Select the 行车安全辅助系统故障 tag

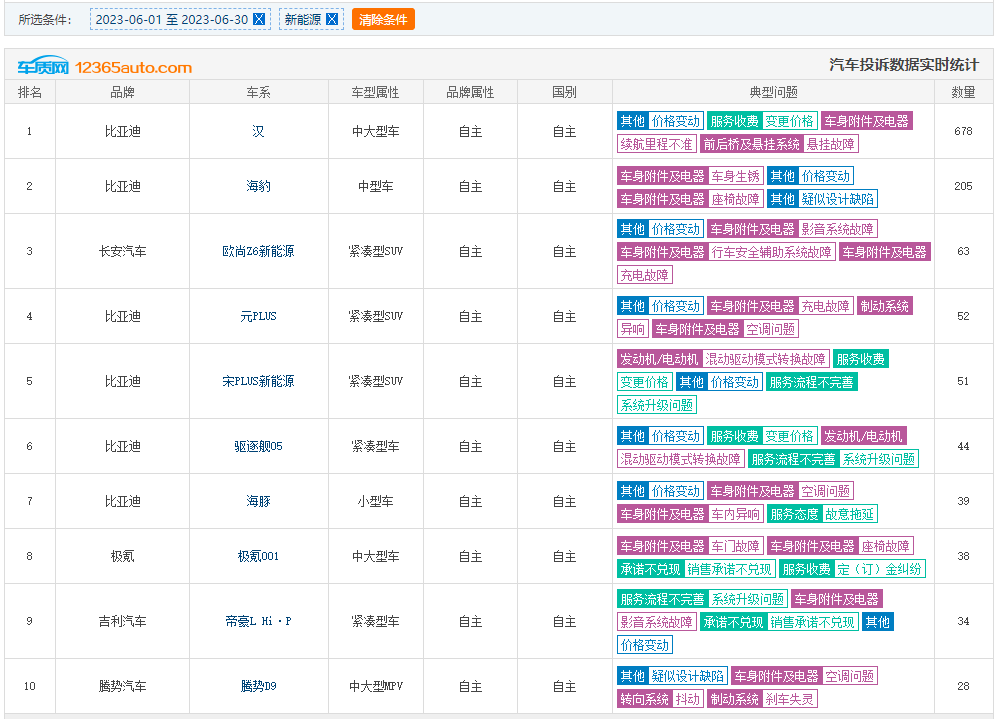pyautogui.click(x=772, y=252)
